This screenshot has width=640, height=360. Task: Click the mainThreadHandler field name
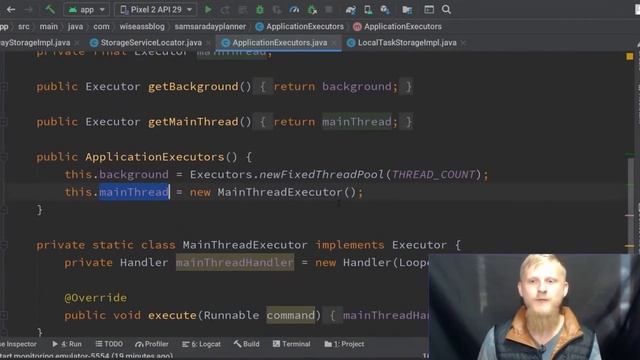(x=235, y=262)
